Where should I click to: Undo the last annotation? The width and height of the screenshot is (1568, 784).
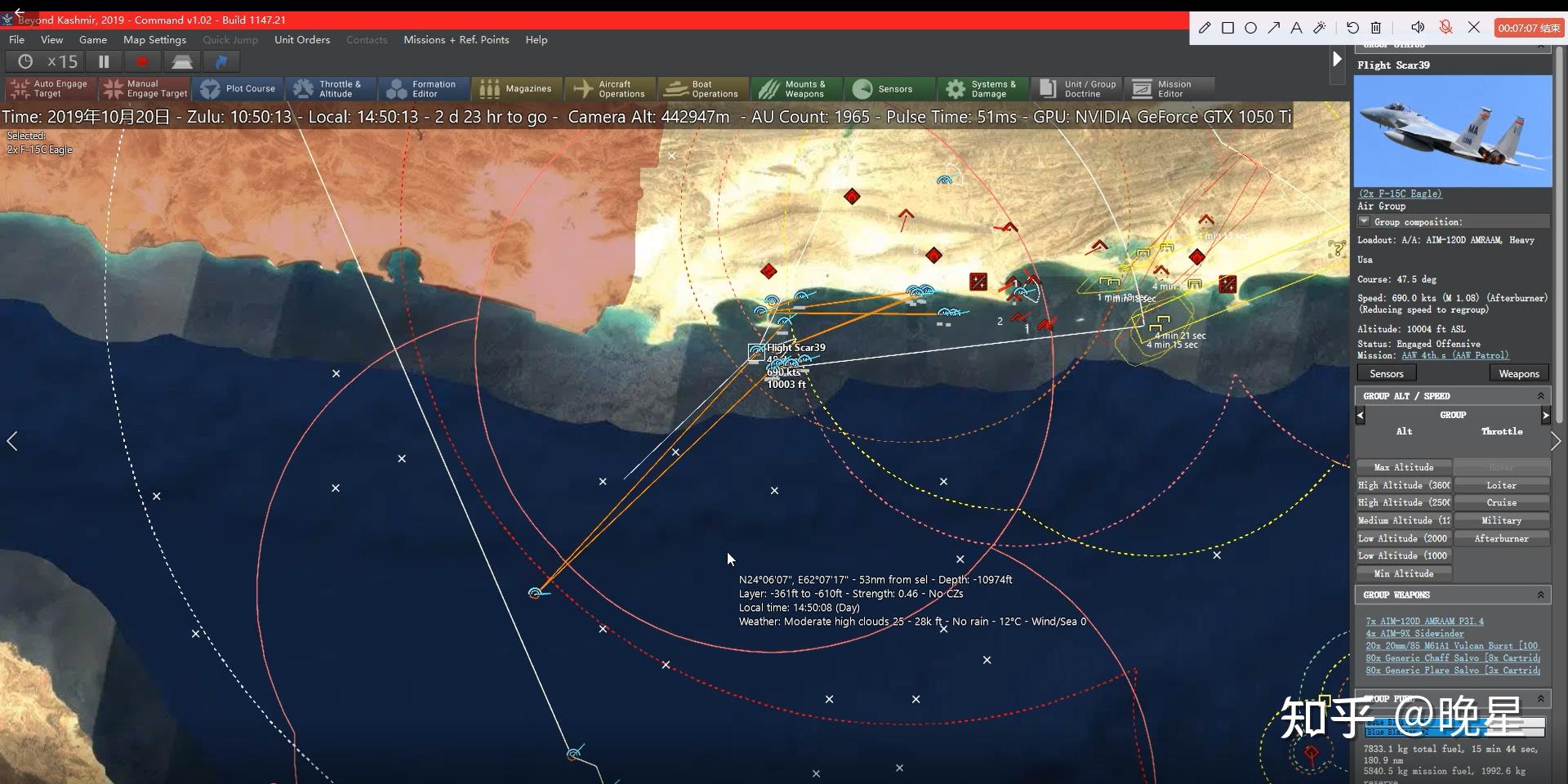1352,28
